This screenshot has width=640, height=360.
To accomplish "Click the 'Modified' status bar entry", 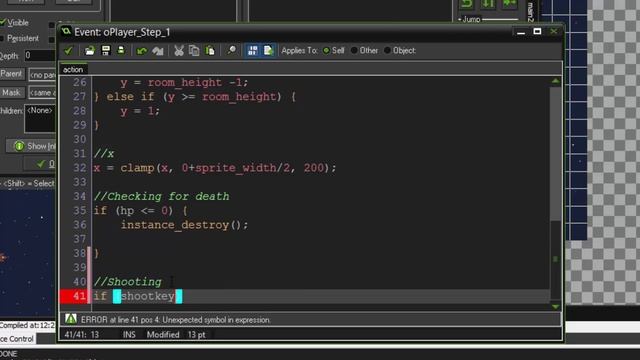I will [163, 335].
